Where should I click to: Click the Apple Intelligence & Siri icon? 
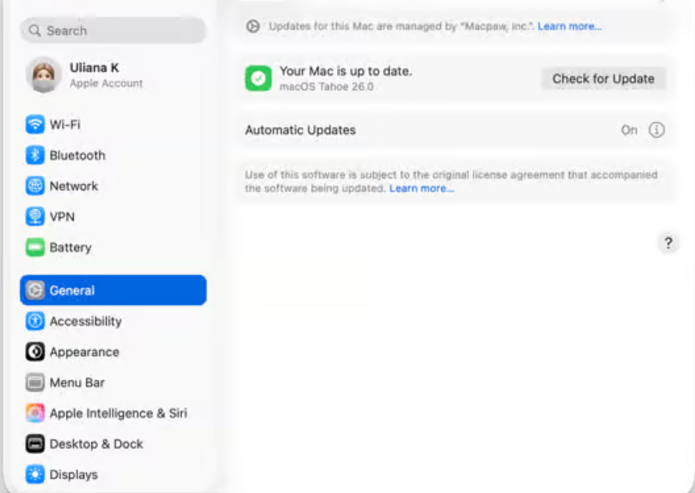point(35,413)
